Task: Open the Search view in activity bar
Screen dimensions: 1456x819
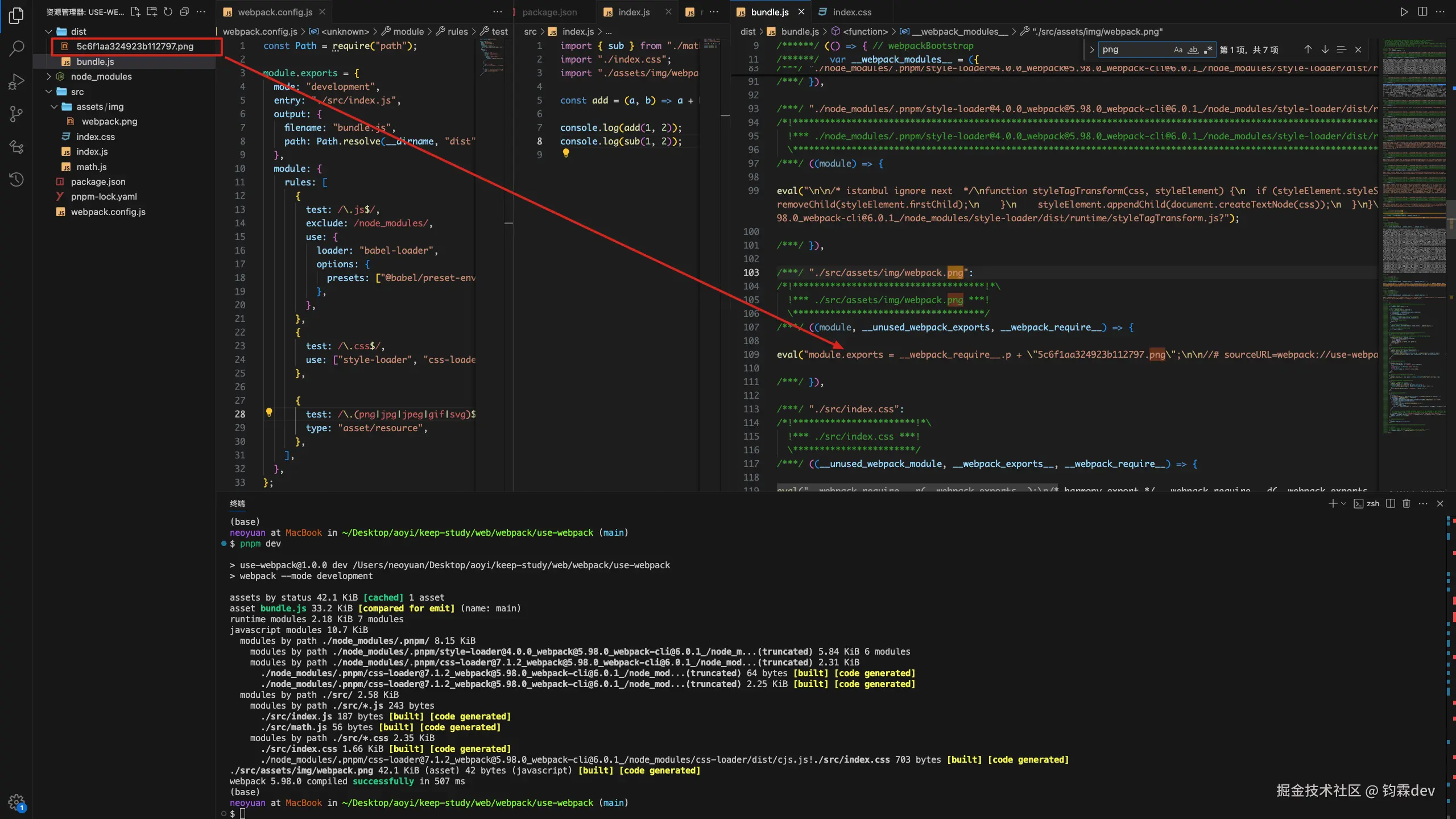Action: click(x=16, y=48)
